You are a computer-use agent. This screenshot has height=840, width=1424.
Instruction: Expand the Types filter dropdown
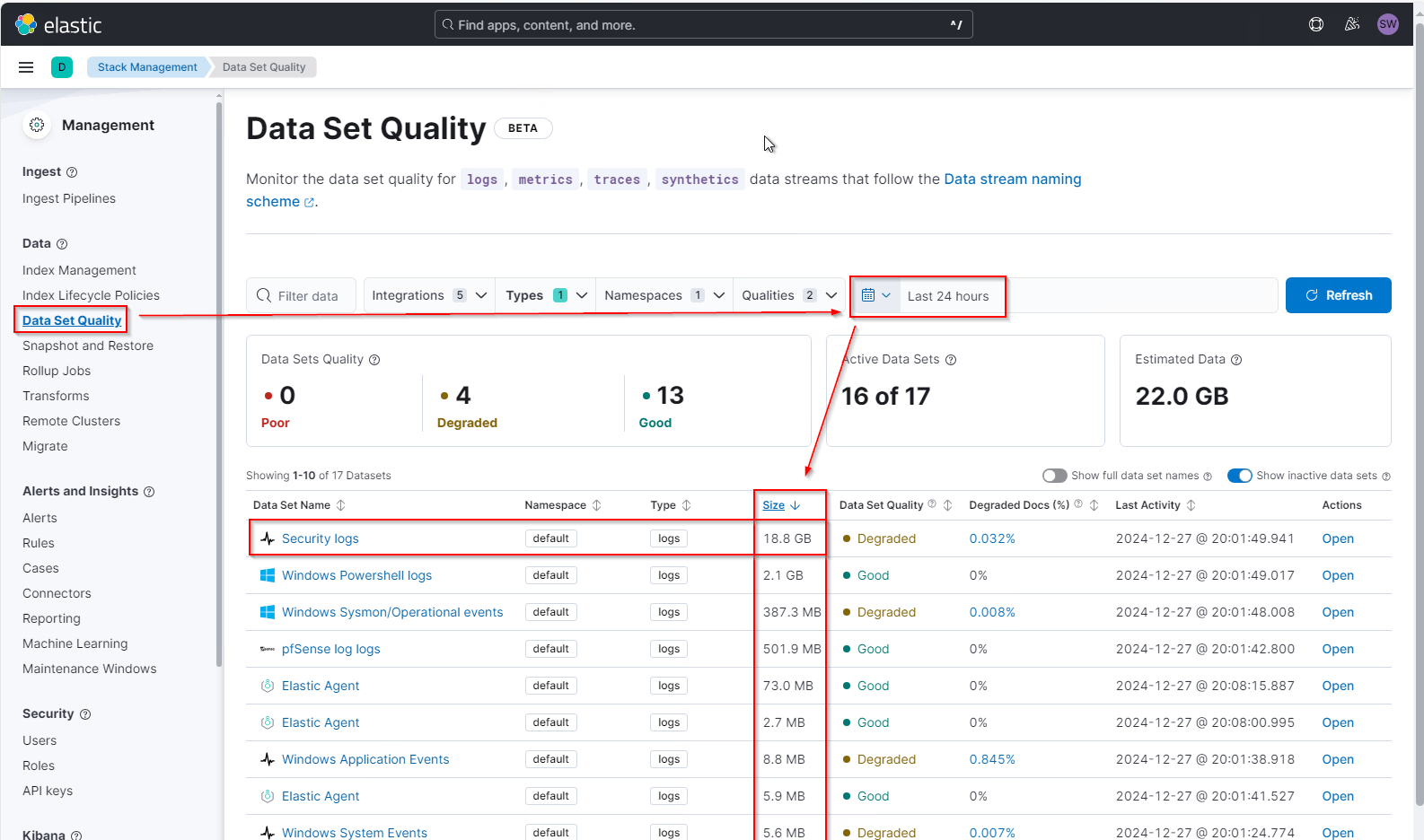coord(546,295)
